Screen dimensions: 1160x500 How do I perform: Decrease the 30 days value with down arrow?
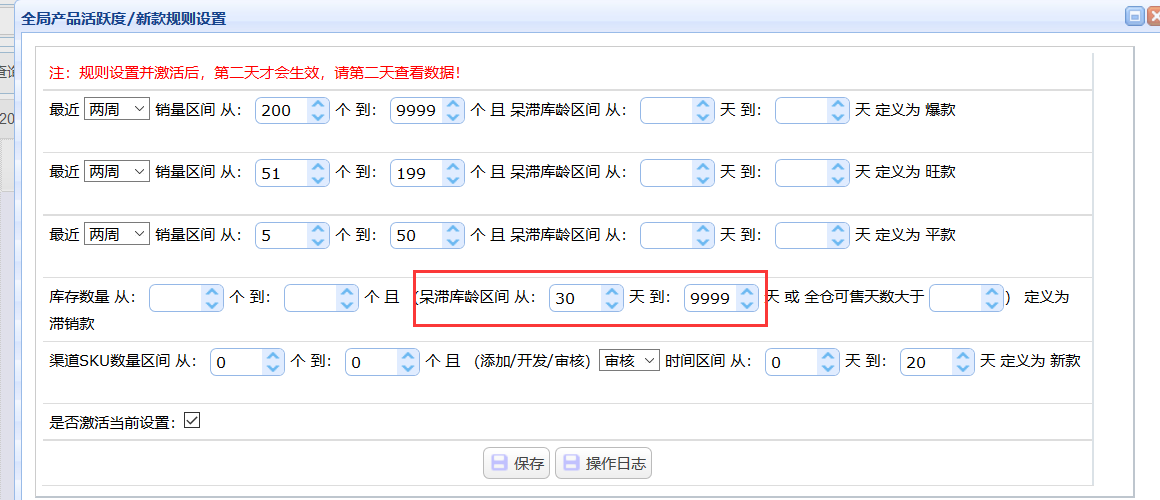(613, 305)
